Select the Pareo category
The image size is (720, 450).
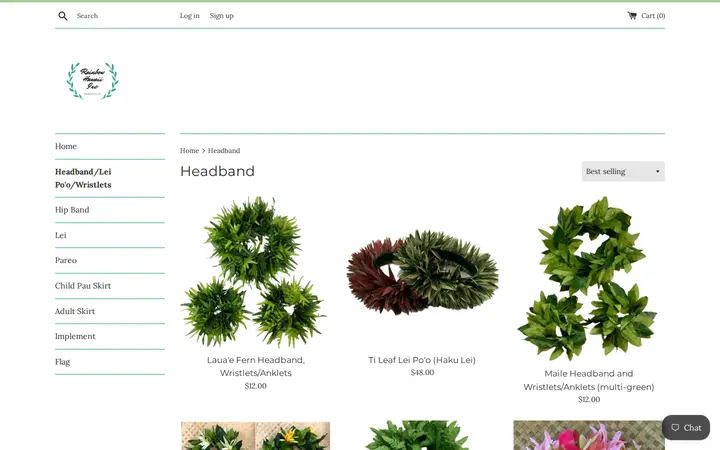click(66, 260)
